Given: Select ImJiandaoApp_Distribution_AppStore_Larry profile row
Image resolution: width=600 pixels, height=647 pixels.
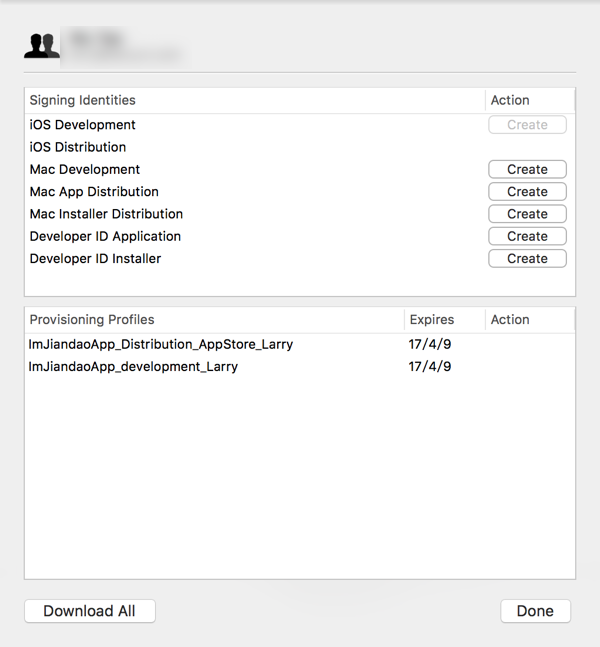Looking at the screenshot, I should coord(161,344).
